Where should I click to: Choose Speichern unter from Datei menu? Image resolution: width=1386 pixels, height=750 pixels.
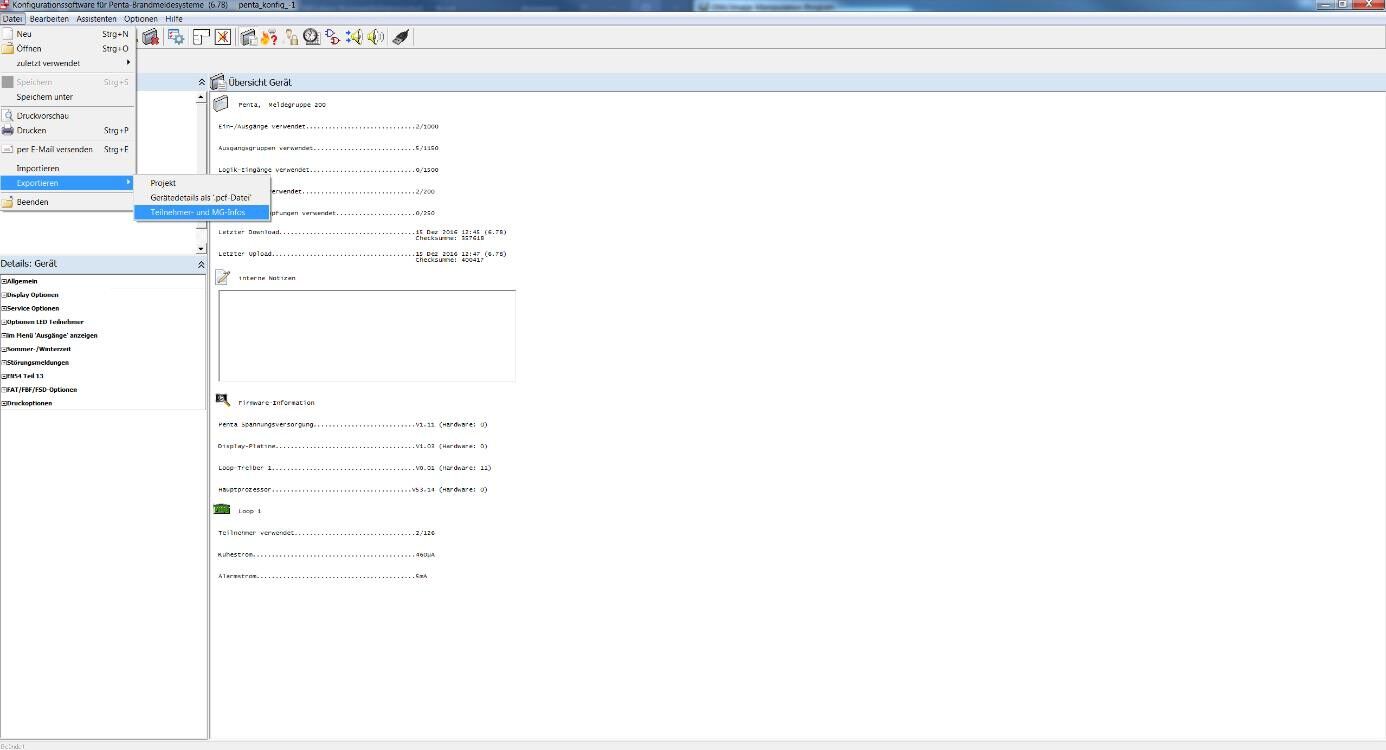pyautogui.click(x=67, y=97)
